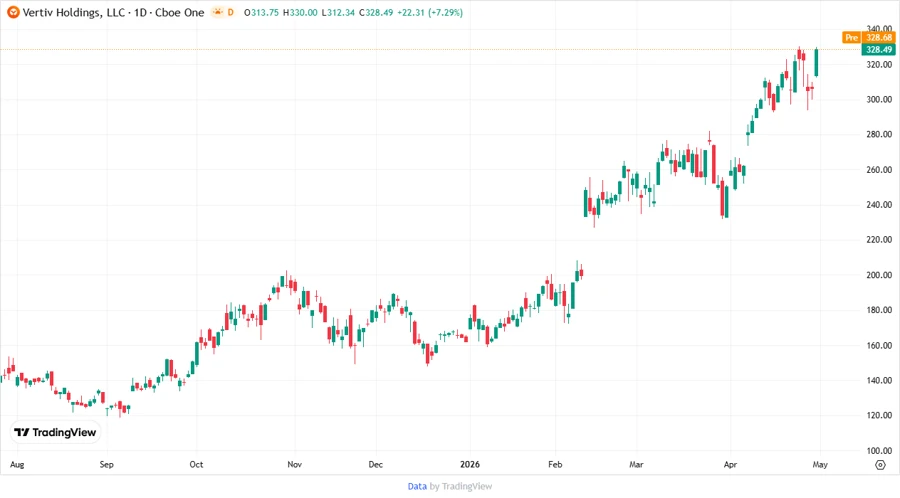Click the Aug label on time axis
The width and height of the screenshot is (900, 498).
tap(17, 464)
